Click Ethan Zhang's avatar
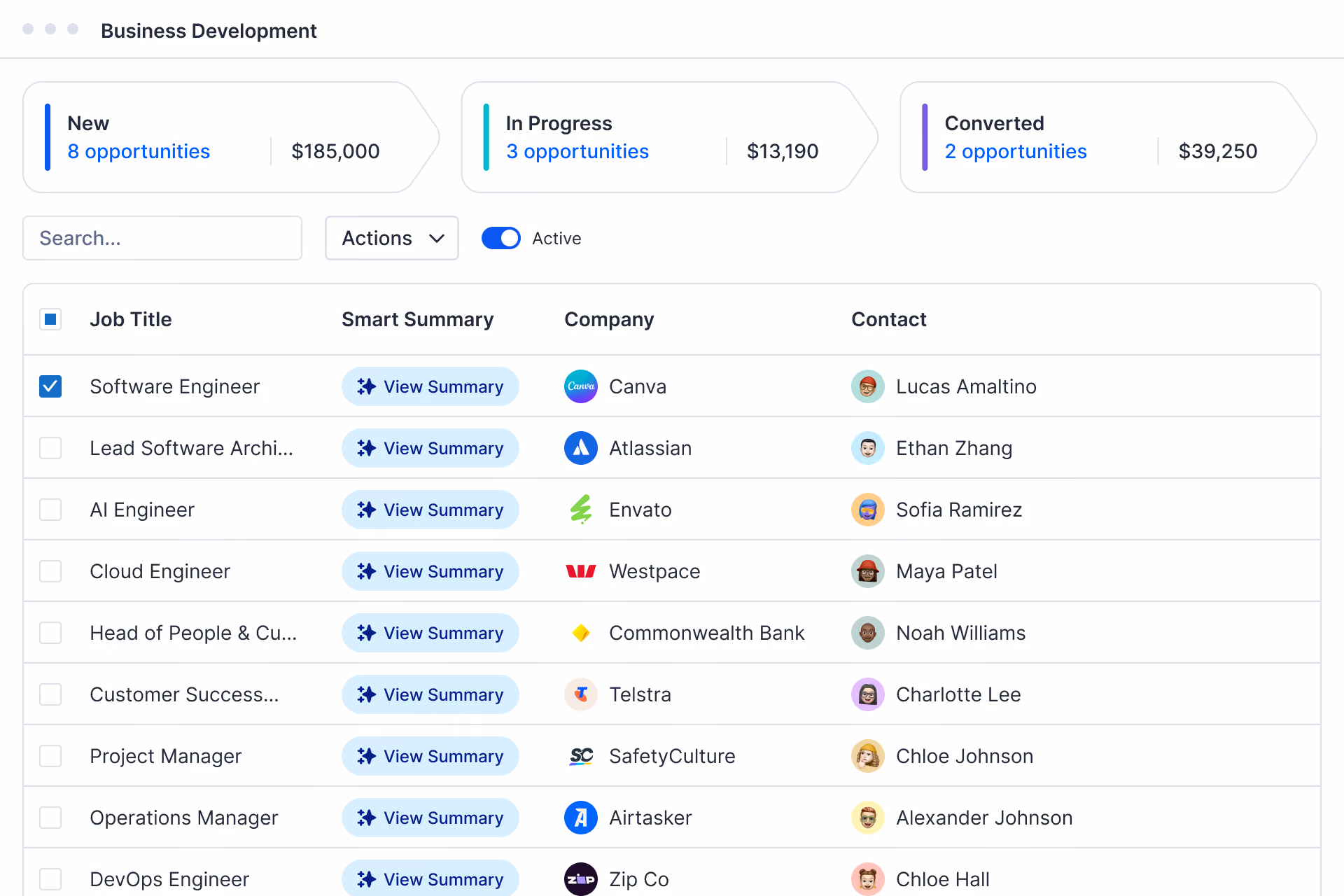The width and height of the screenshot is (1344, 896). pos(868,448)
